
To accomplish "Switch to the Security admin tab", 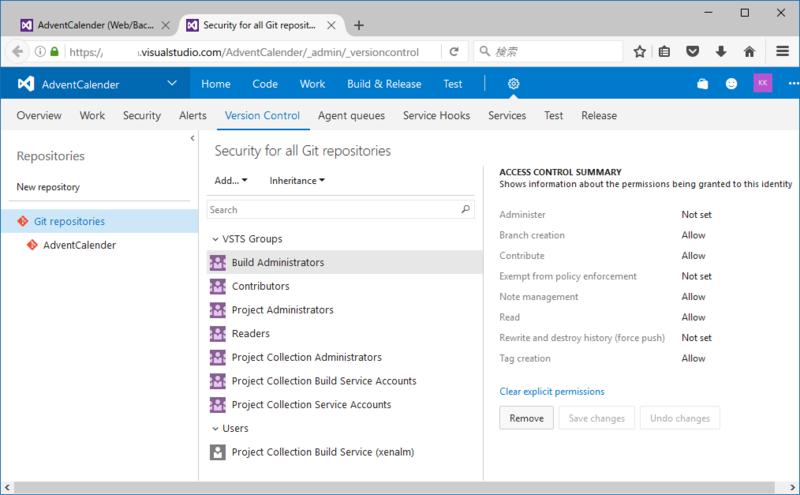I will click(x=142, y=115).
